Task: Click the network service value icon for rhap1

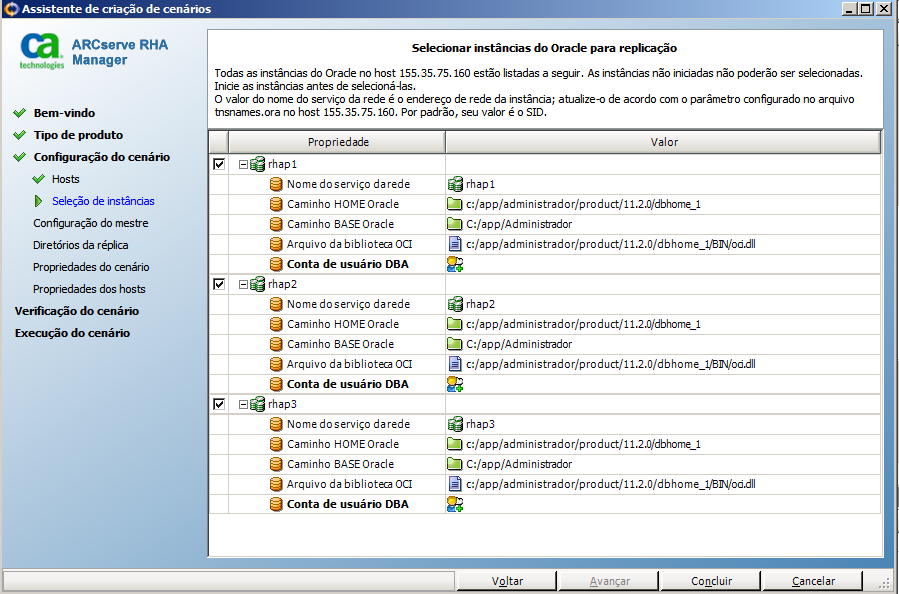Action: point(455,184)
